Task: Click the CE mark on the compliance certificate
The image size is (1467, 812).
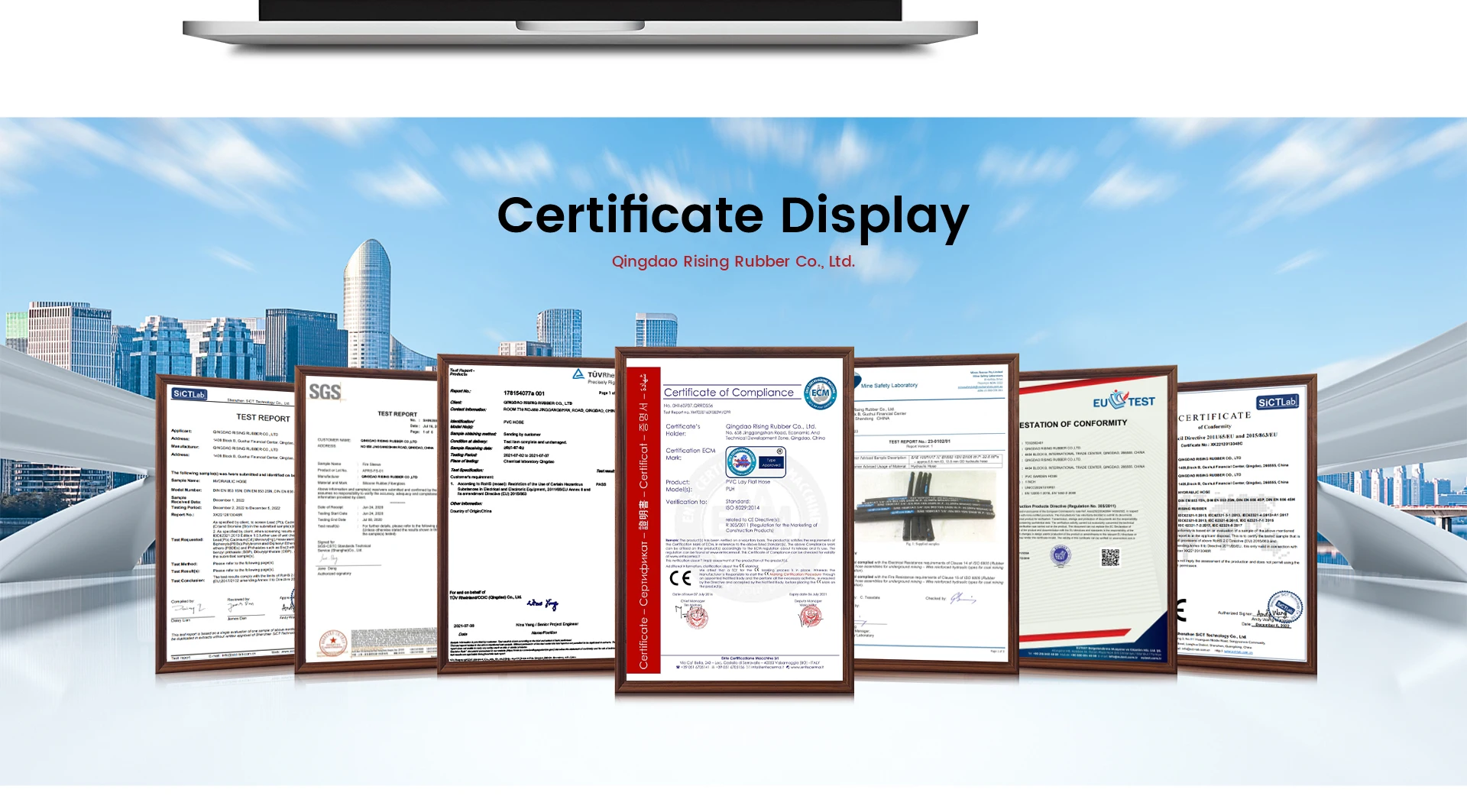Action: click(x=680, y=578)
